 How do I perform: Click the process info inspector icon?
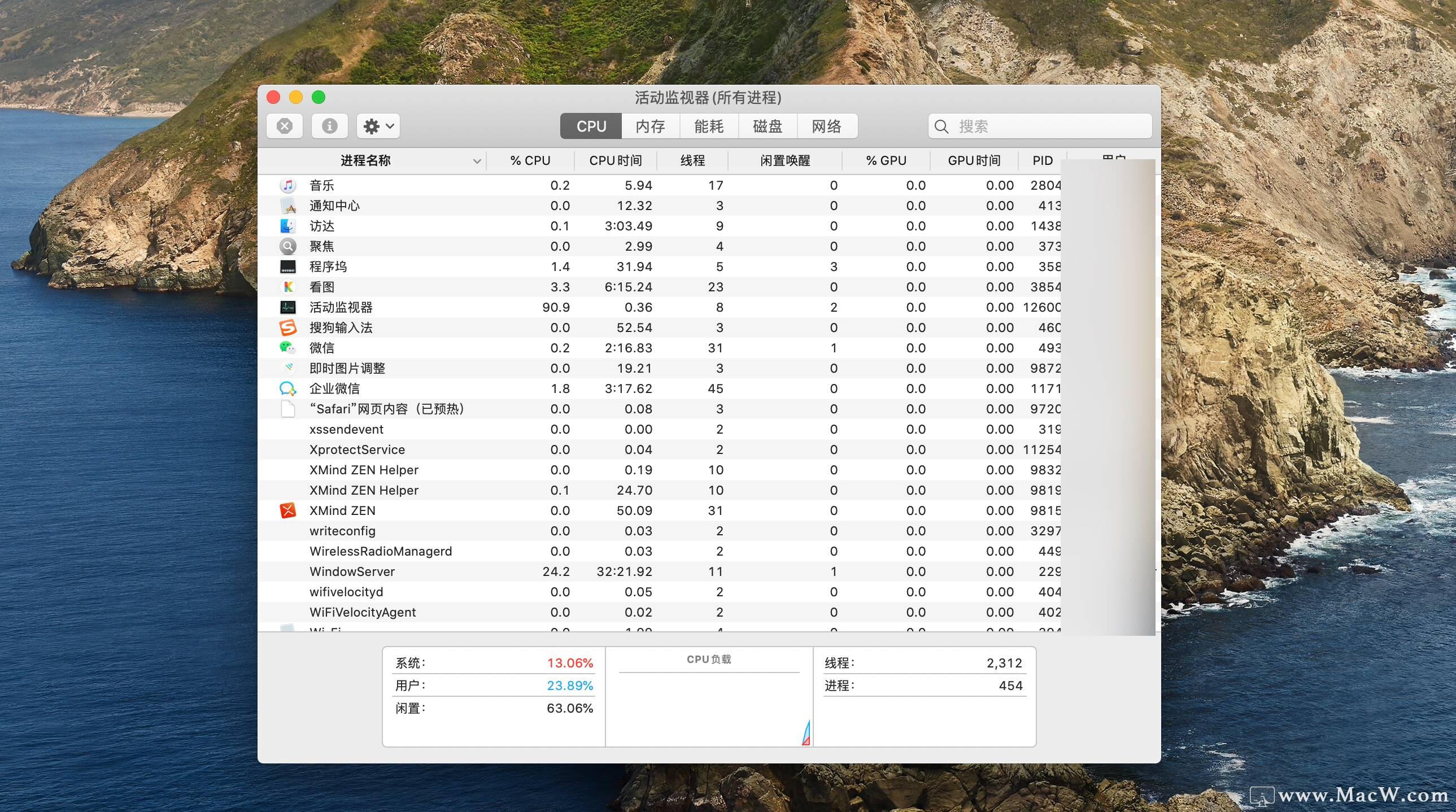329,126
